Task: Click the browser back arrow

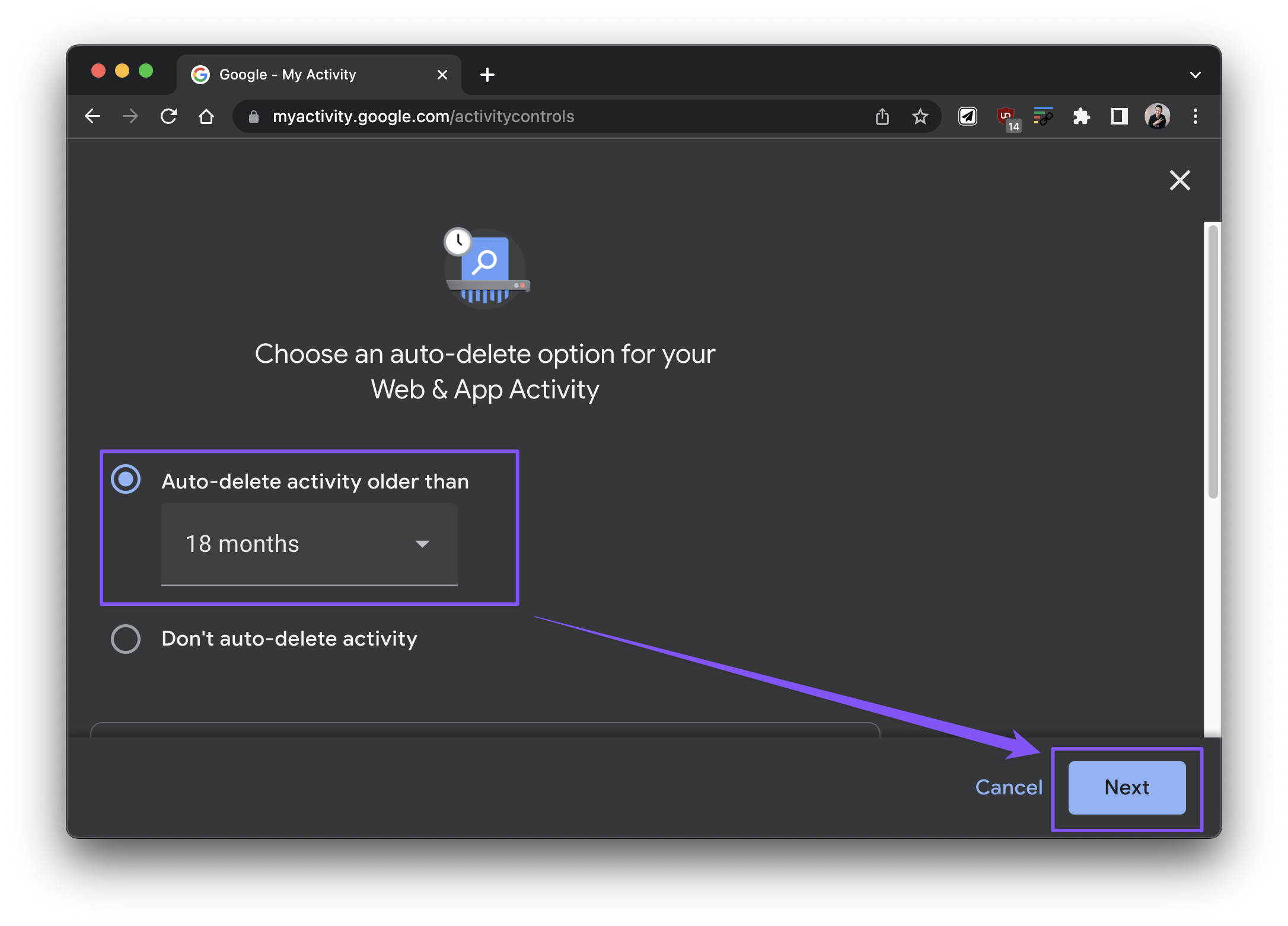Action: [x=93, y=116]
